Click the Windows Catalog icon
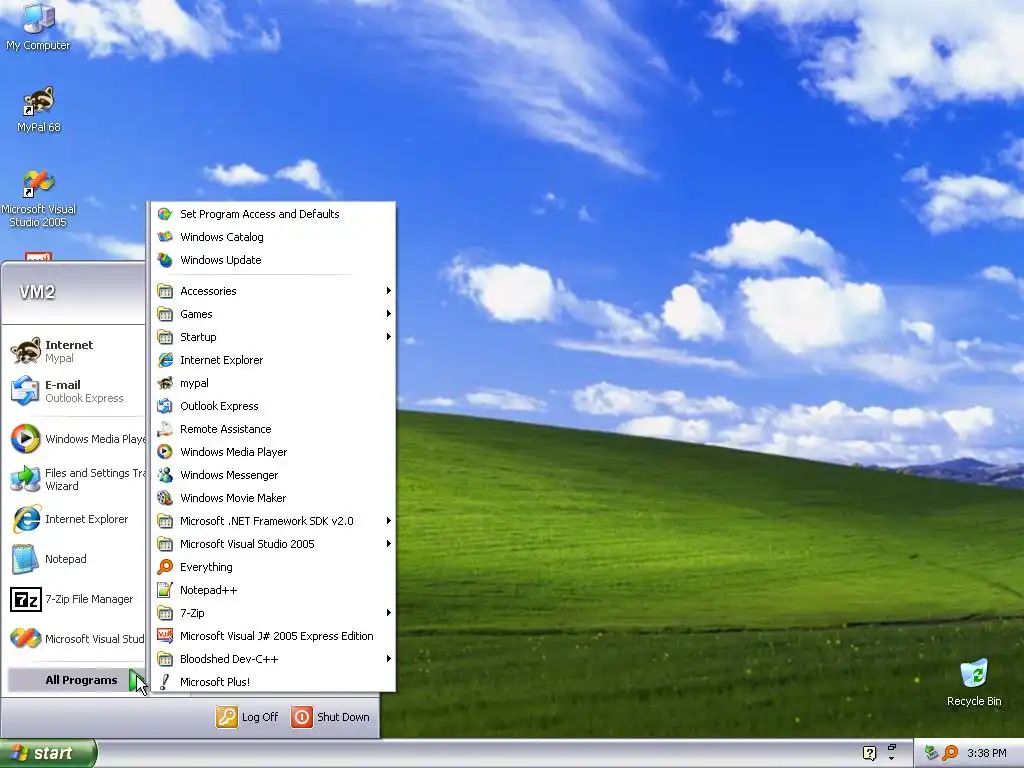 click(x=165, y=237)
